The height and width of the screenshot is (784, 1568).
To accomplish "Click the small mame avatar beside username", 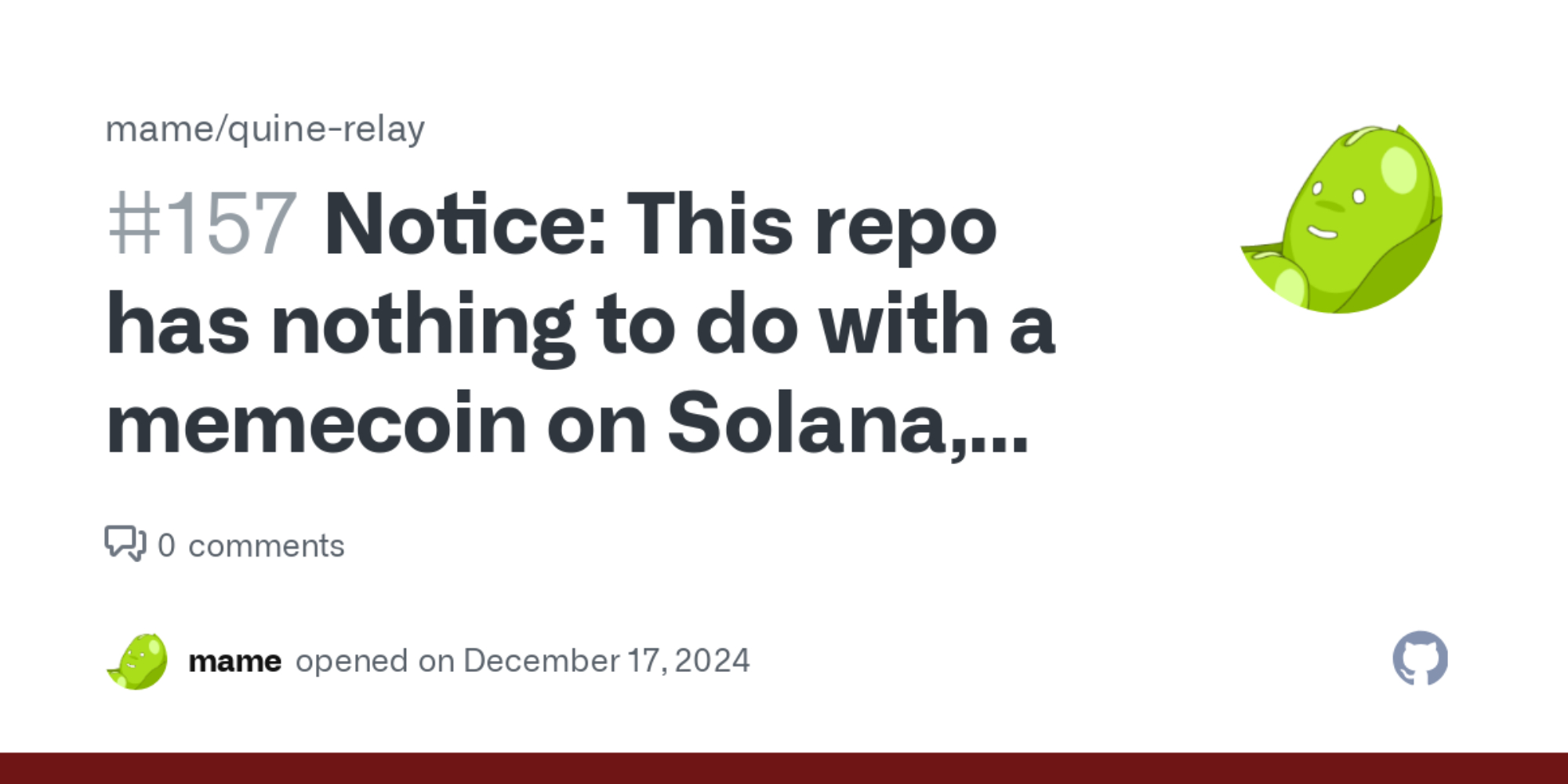I will point(137,662).
